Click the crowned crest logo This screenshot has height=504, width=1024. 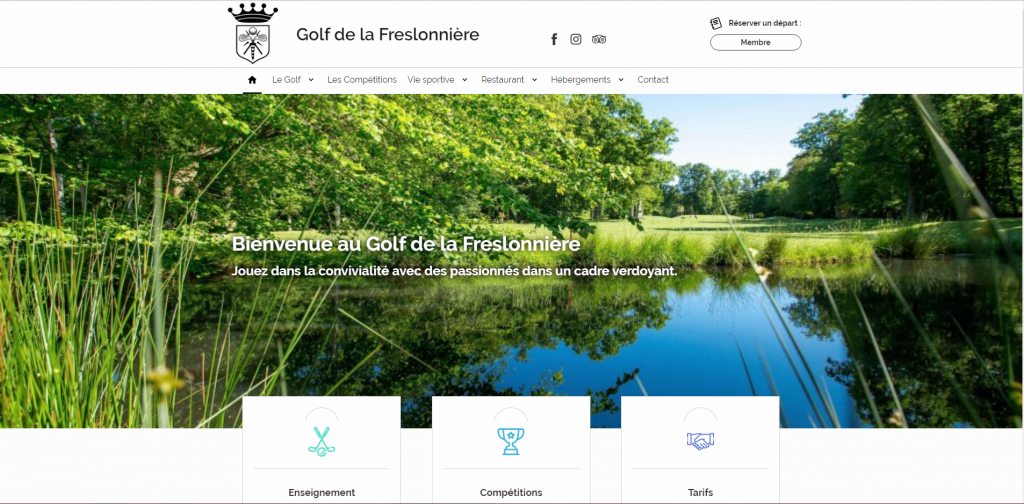253,33
